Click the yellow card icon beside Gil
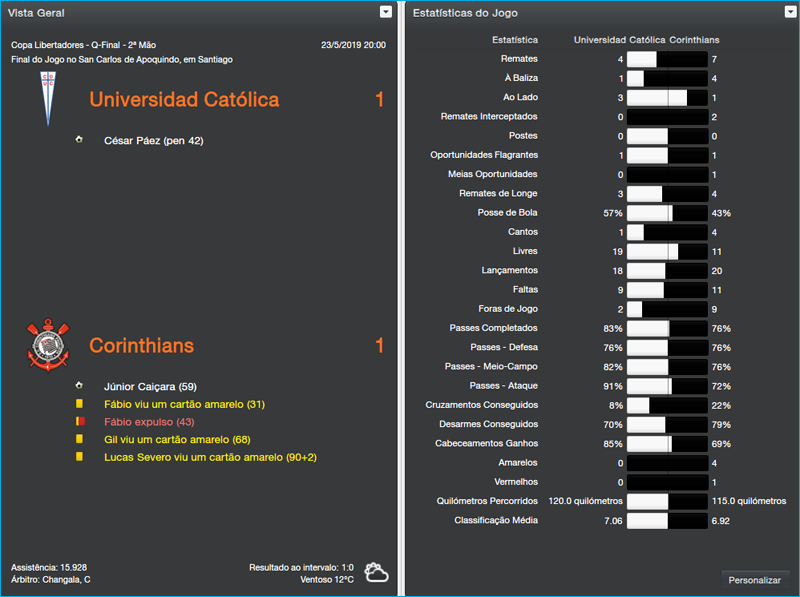Viewport: 800px width, 597px height. pos(80,440)
